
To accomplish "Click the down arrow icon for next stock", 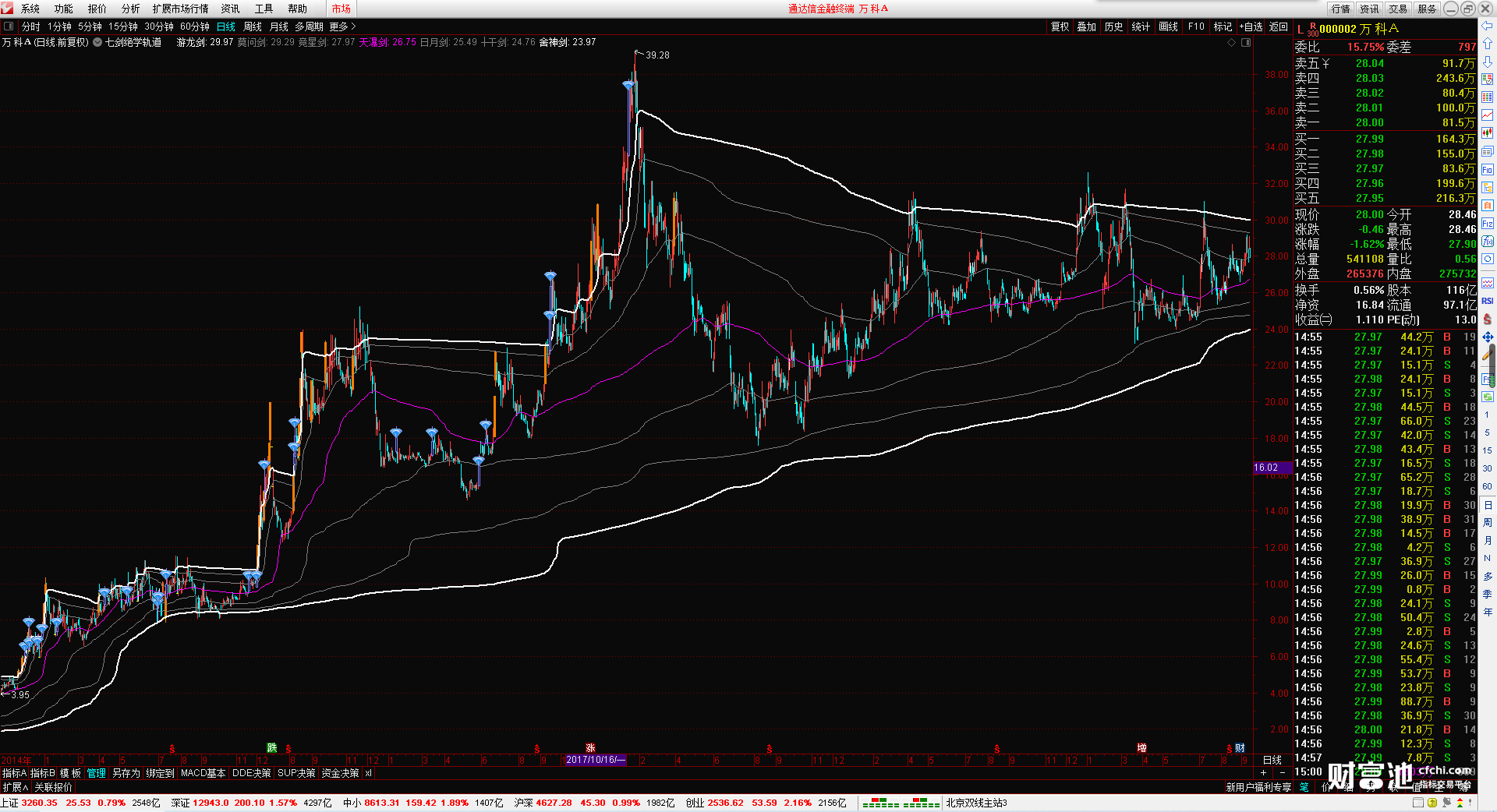I will [1487, 62].
